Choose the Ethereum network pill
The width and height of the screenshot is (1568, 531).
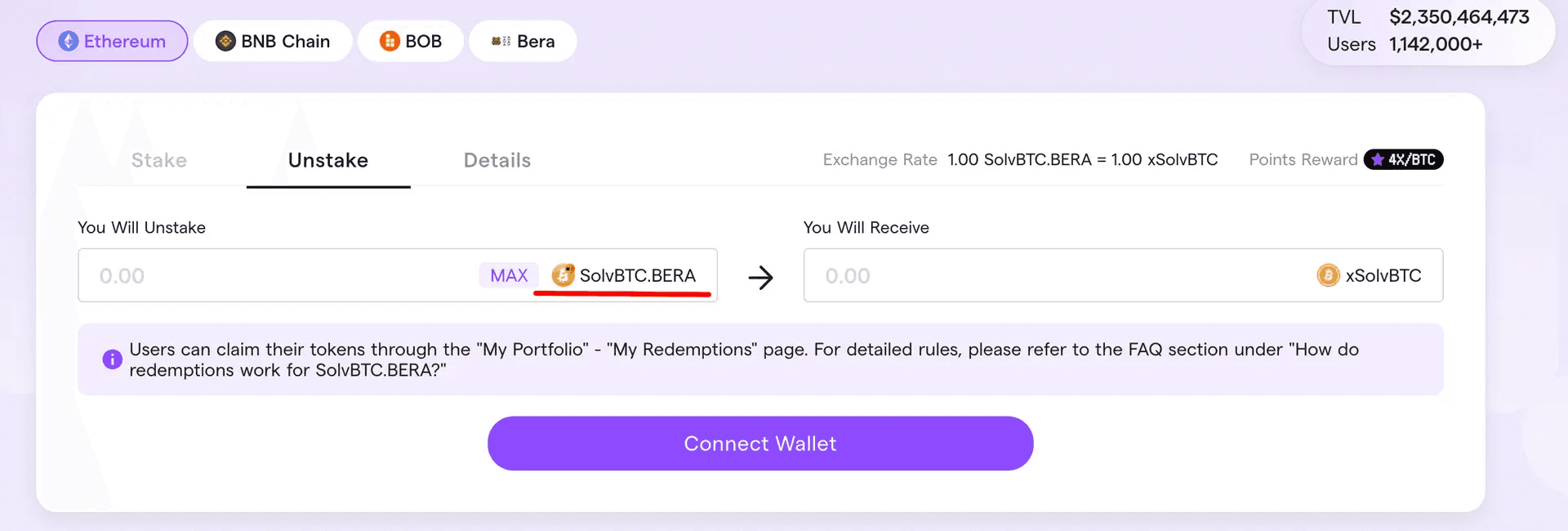pos(112,42)
